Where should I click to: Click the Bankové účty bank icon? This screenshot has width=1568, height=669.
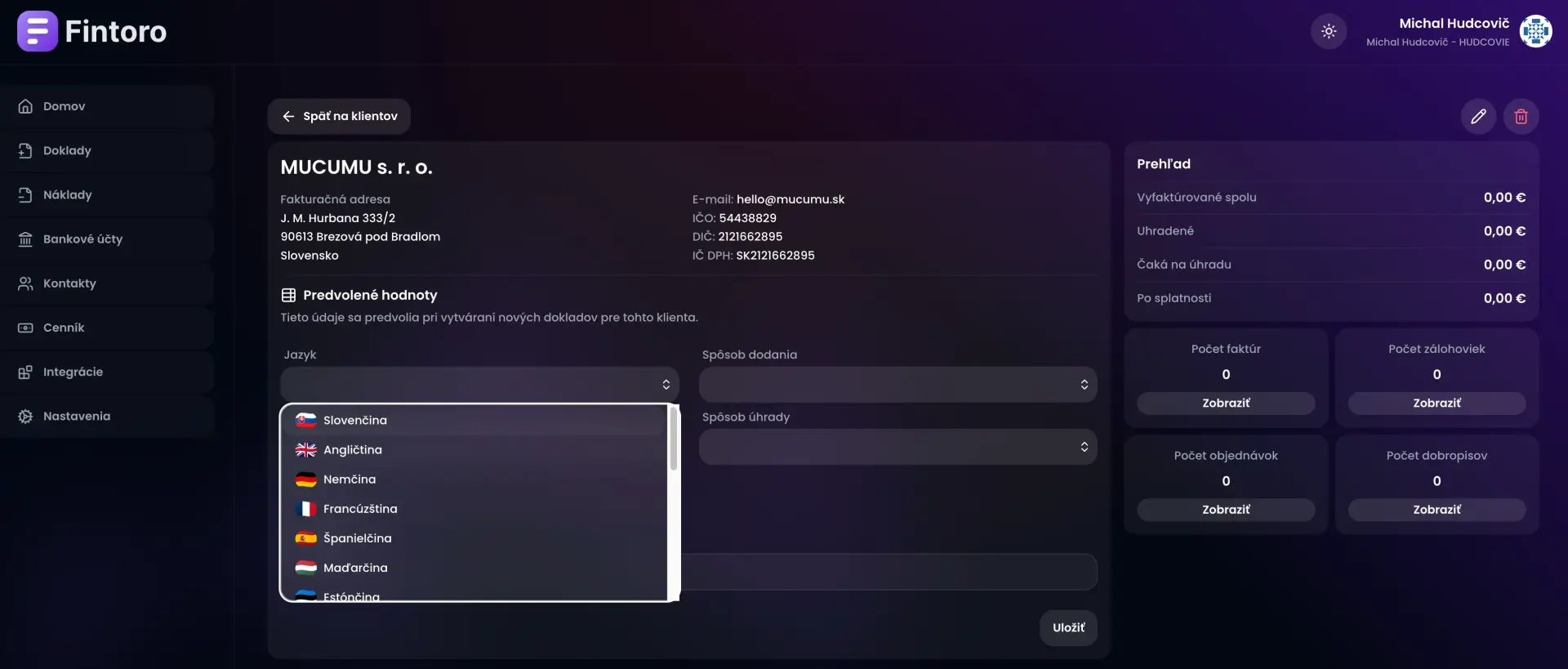click(25, 239)
